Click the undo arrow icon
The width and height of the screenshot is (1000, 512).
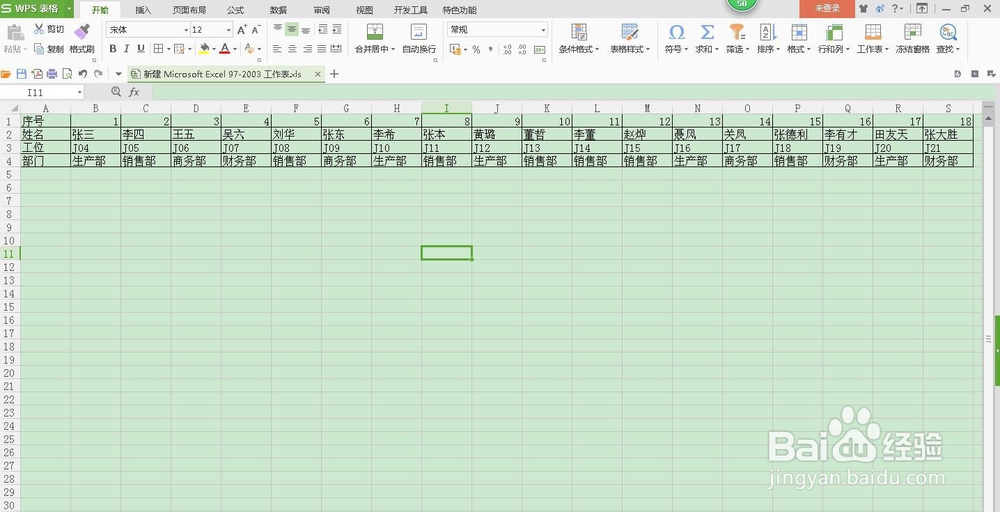click(83, 74)
